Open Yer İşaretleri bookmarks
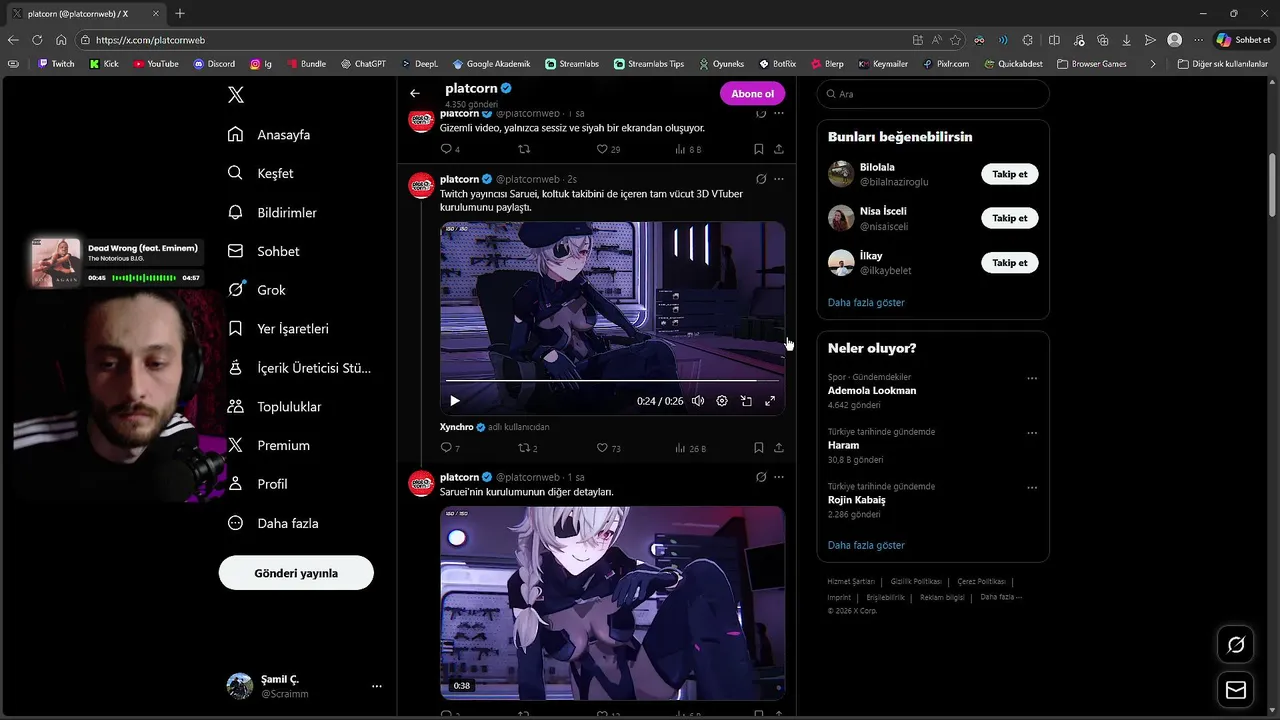1280x720 pixels. [x=278, y=328]
